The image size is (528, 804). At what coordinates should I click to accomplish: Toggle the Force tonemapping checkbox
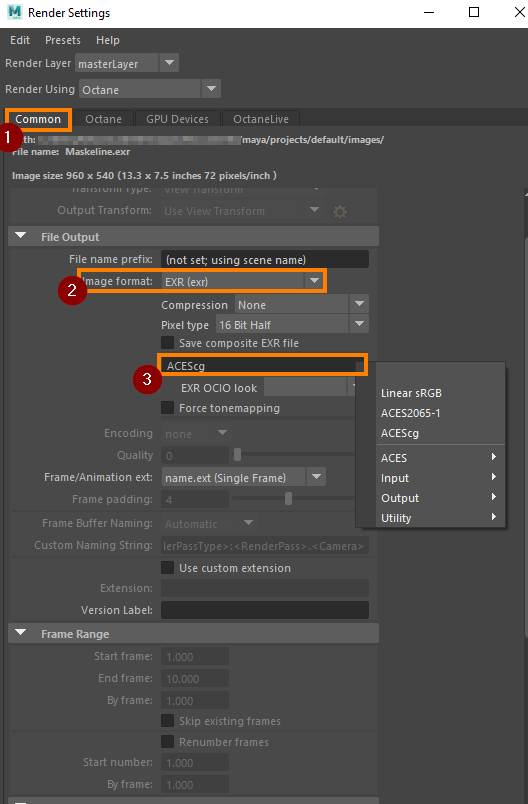[167, 408]
